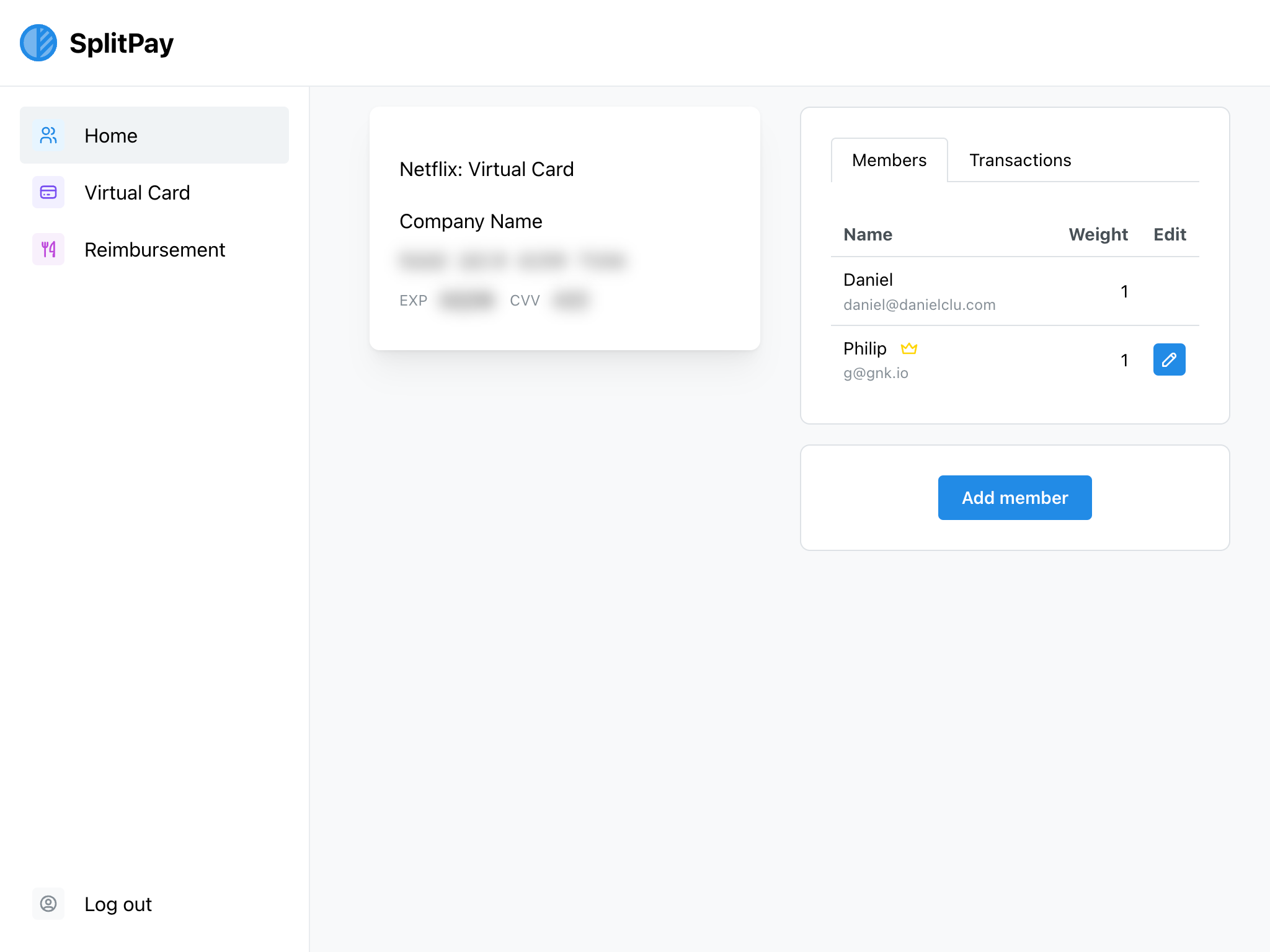Go to Virtual Card in sidebar

pyautogui.click(x=137, y=193)
